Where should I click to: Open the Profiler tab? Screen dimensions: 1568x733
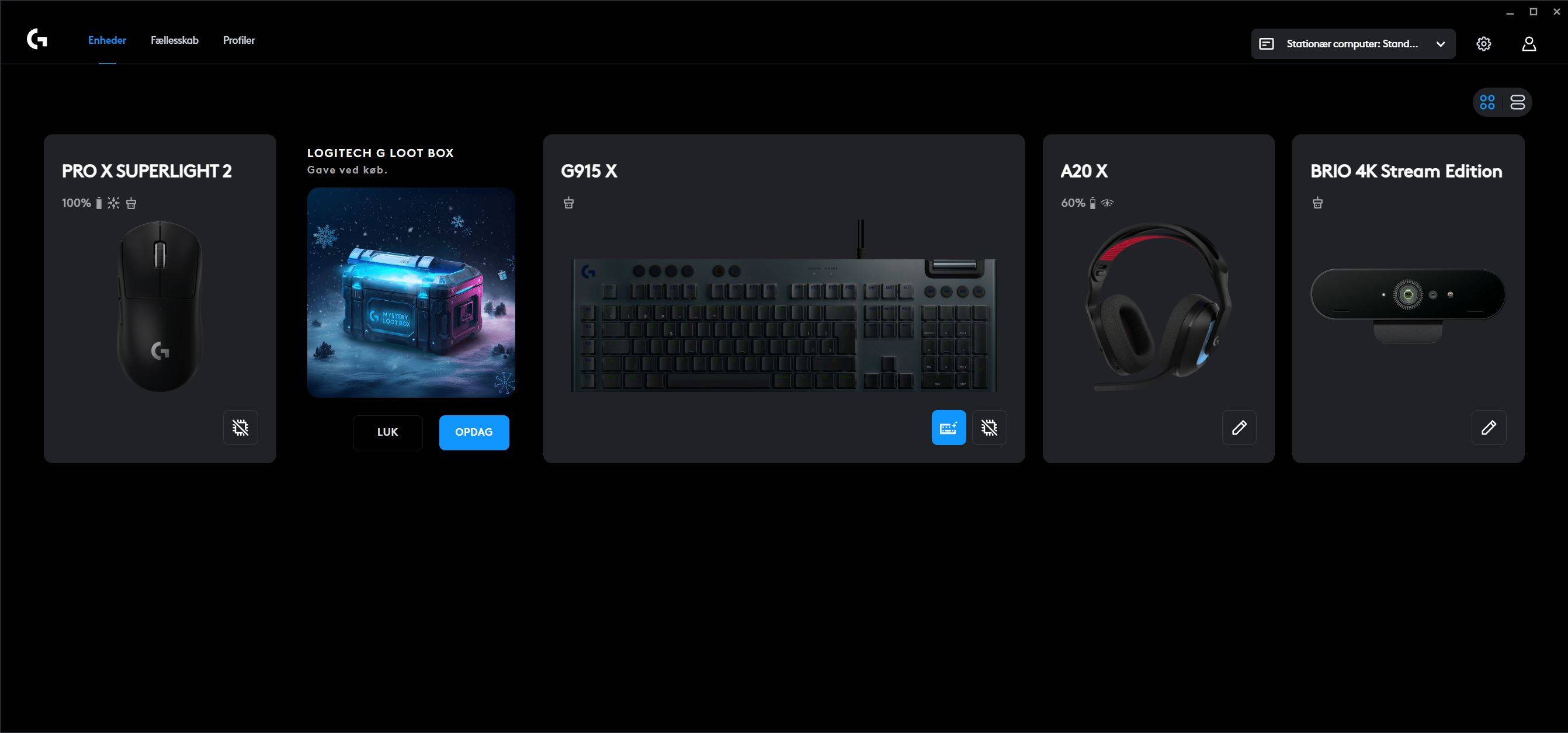click(x=238, y=40)
